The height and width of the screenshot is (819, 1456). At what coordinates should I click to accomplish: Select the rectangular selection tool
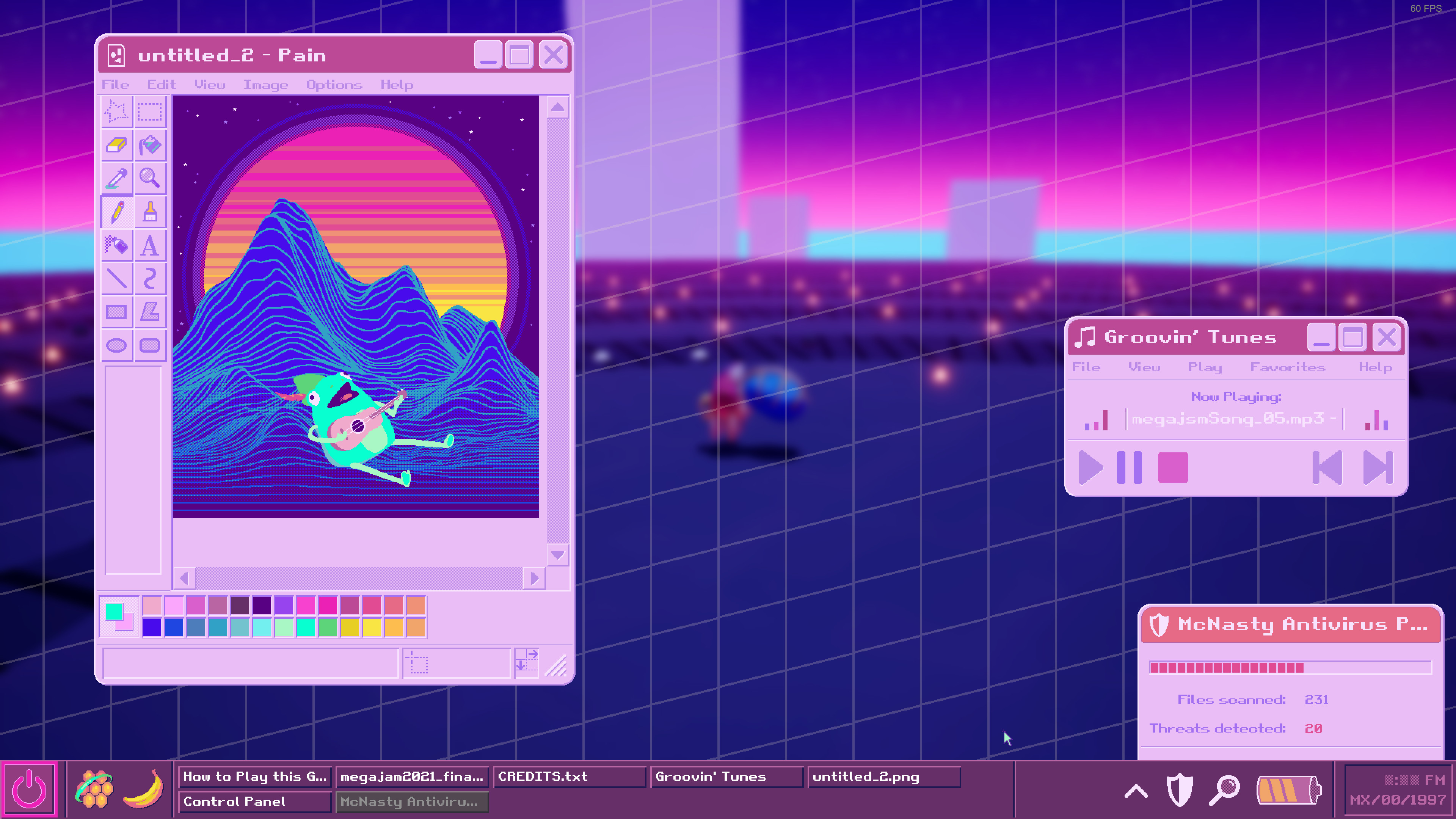pos(151,112)
